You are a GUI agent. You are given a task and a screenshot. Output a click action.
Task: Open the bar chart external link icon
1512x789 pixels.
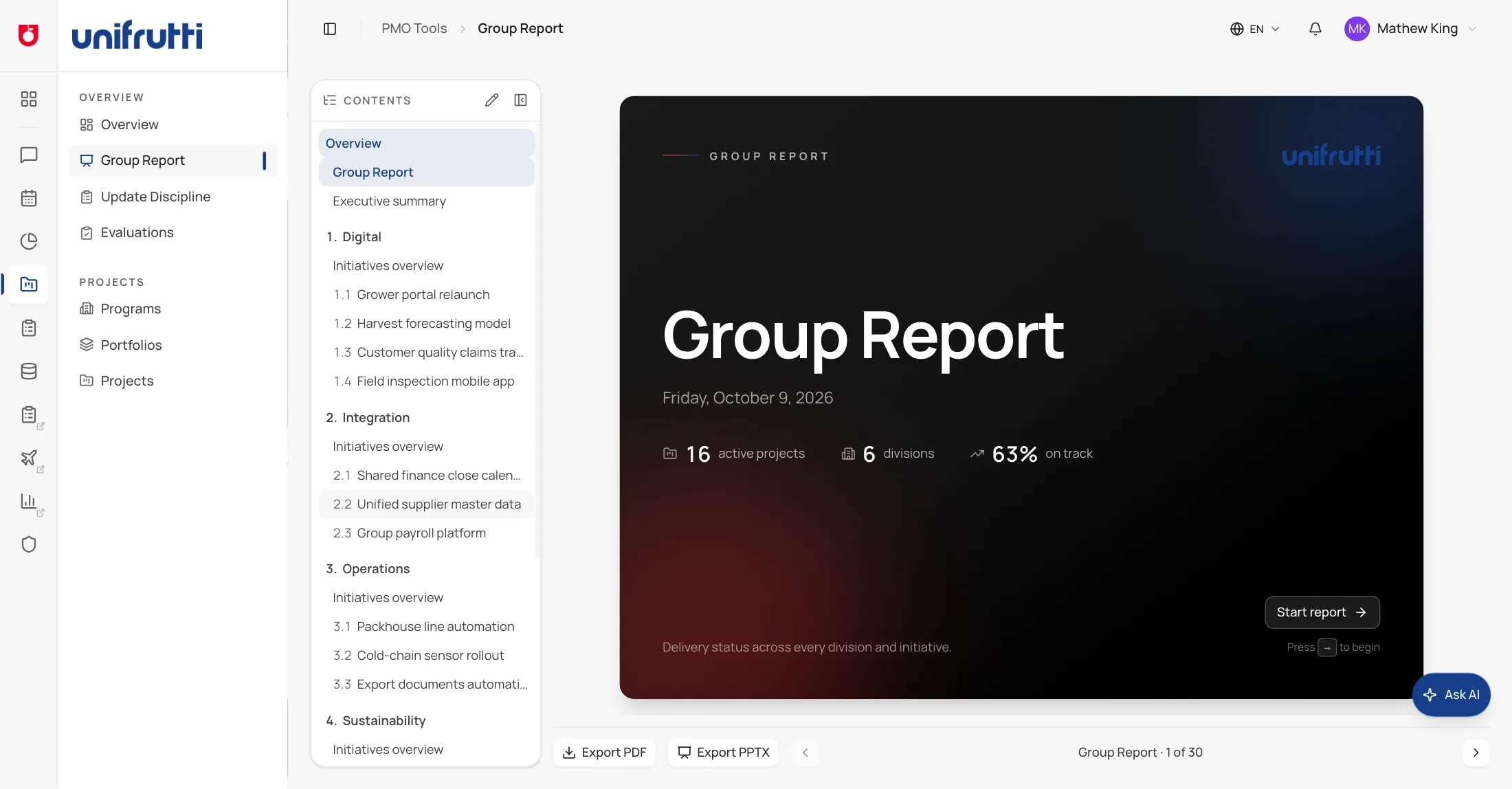pyautogui.click(x=30, y=501)
